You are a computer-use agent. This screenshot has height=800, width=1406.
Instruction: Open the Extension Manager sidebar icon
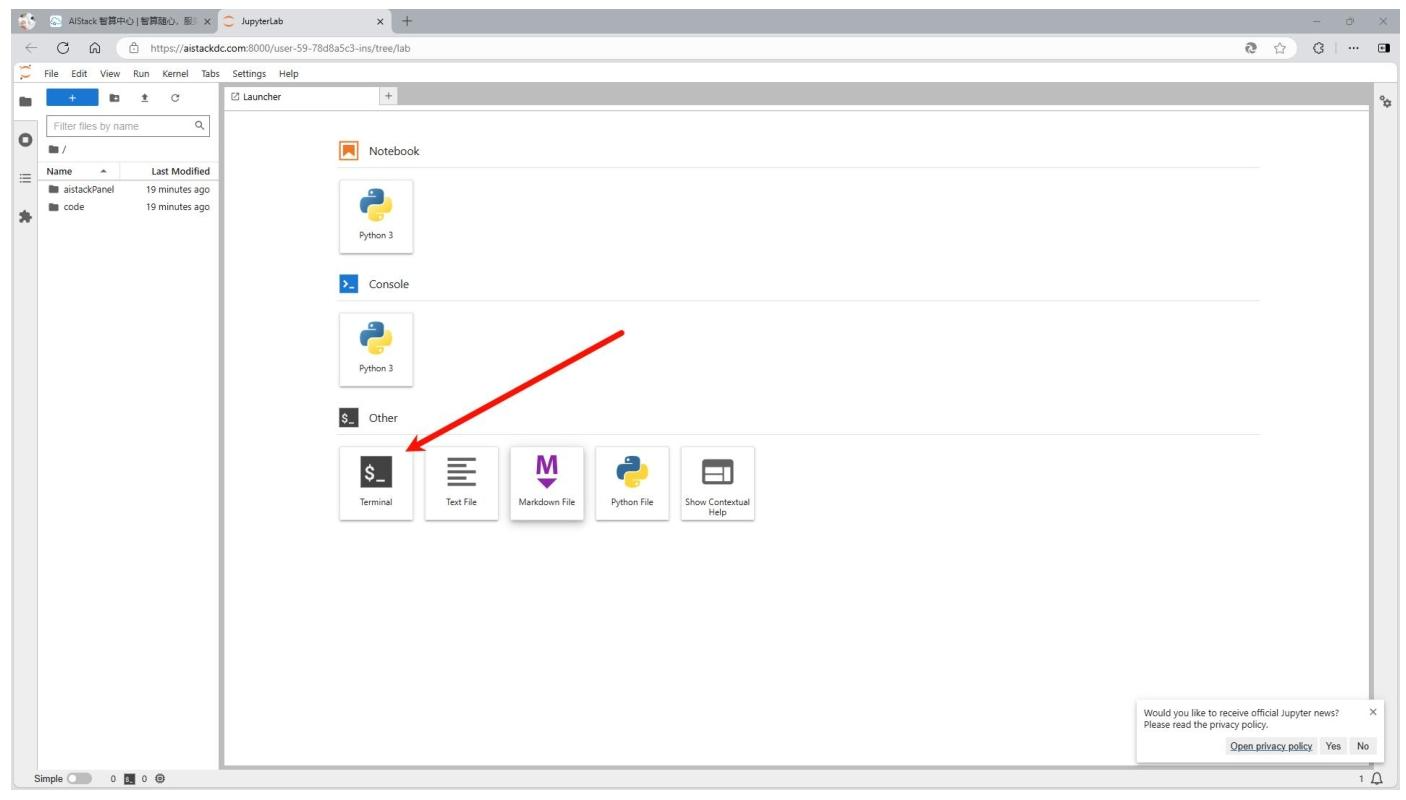click(19, 216)
